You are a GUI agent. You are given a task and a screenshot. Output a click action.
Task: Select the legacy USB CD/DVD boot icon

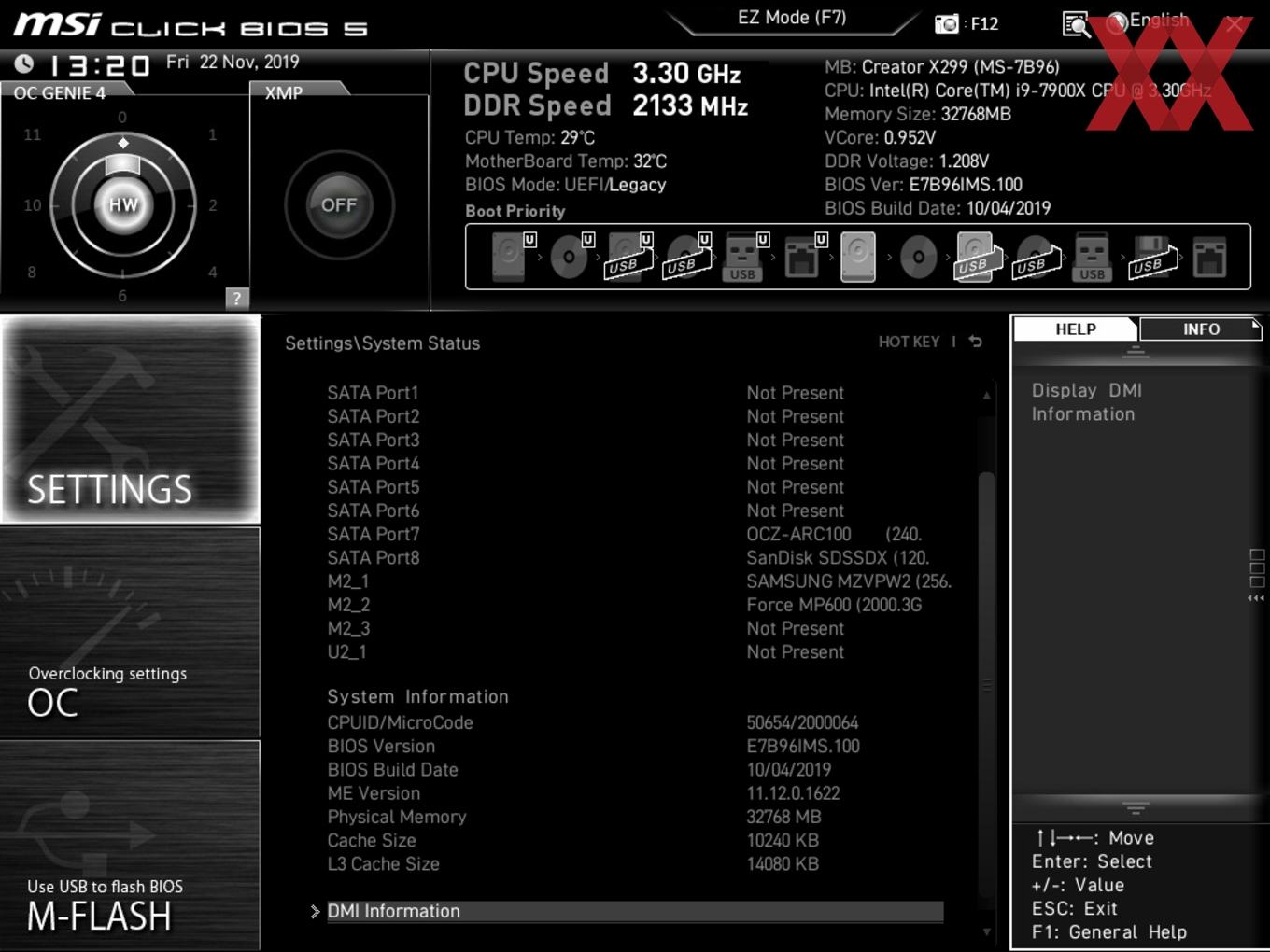pos(1036,257)
